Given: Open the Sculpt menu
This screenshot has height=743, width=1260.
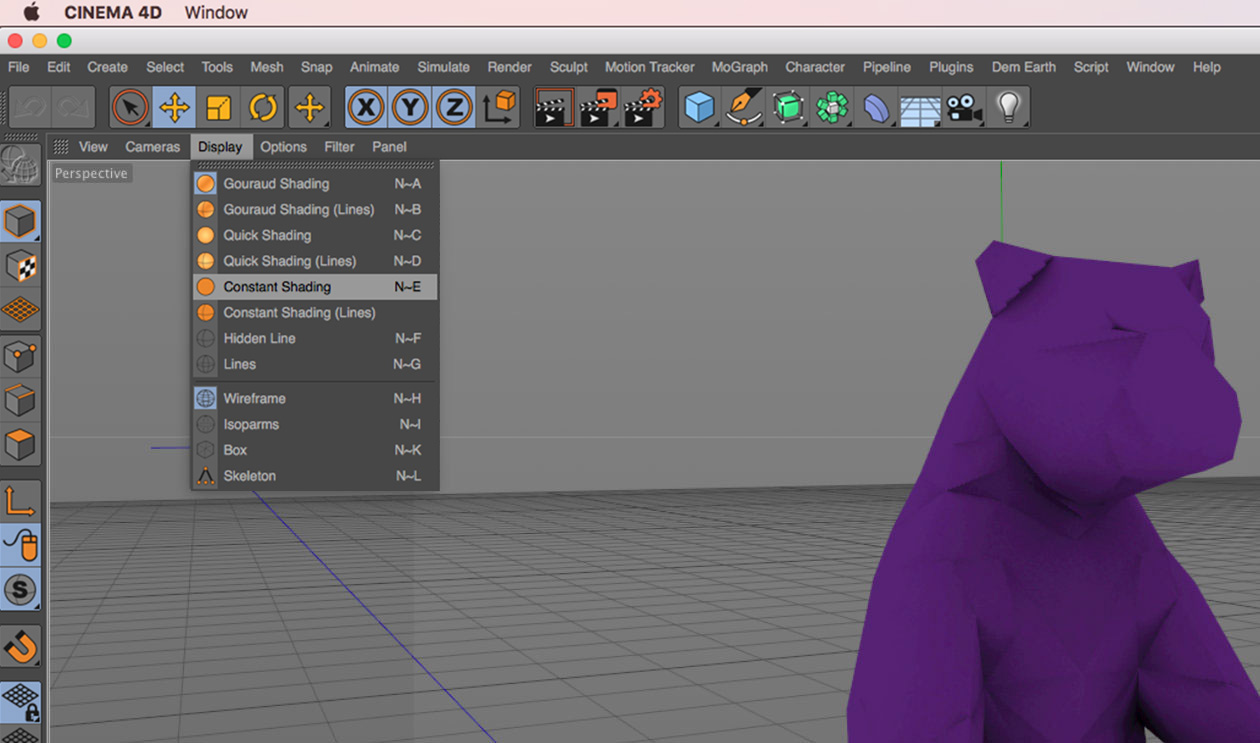Looking at the screenshot, I should click(569, 67).
